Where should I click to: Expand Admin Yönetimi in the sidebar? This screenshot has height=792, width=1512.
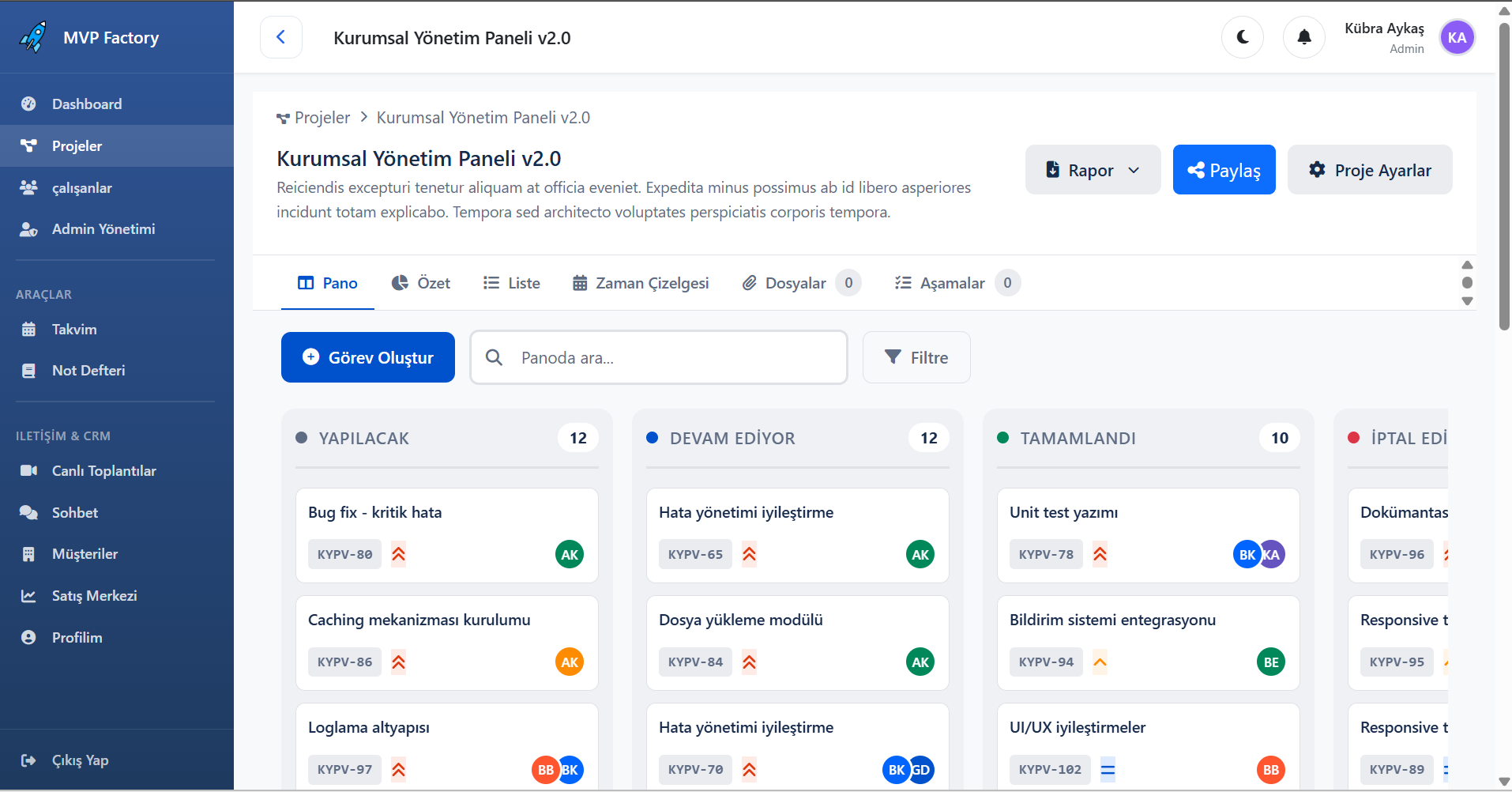coord(103,229)
